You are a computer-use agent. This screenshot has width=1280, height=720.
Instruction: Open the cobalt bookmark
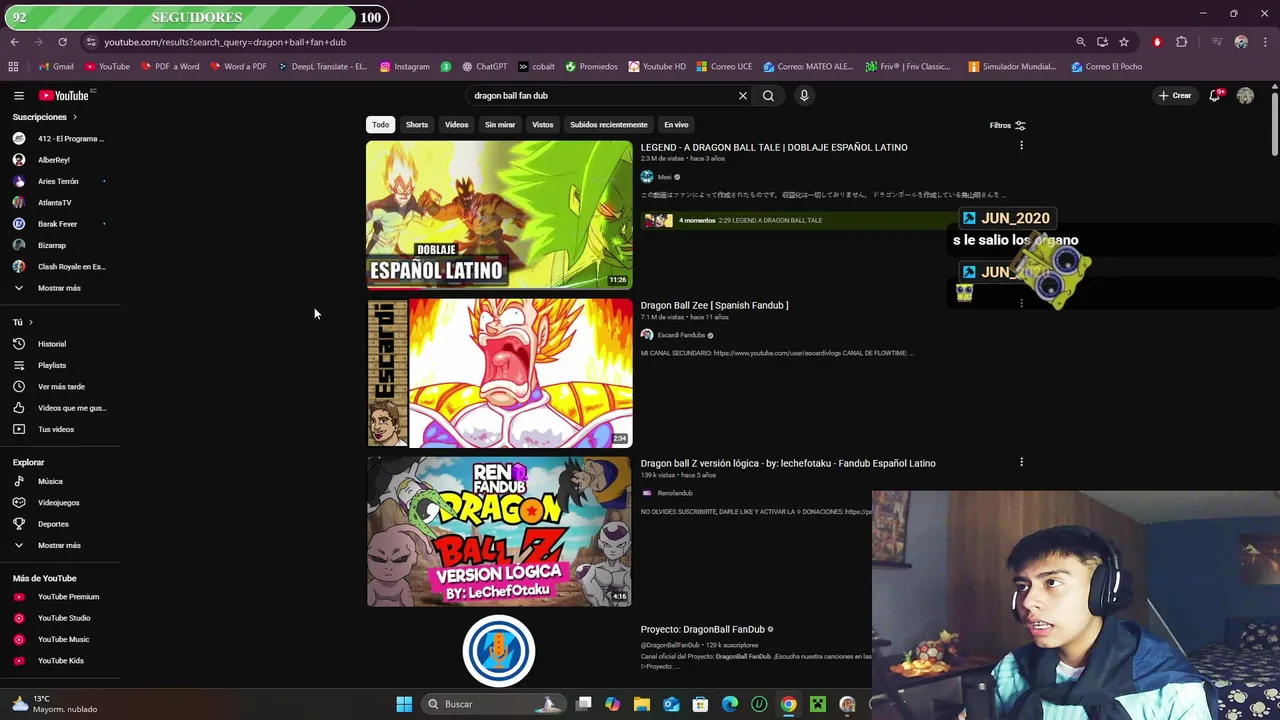coord(536,67)
